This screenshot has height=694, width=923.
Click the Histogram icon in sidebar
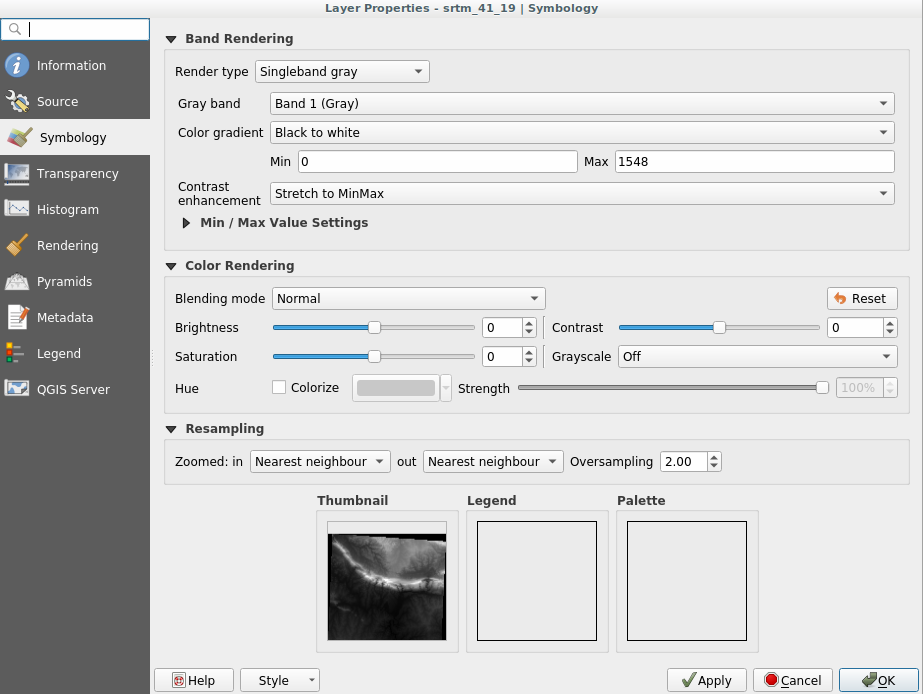pos(17,210)
